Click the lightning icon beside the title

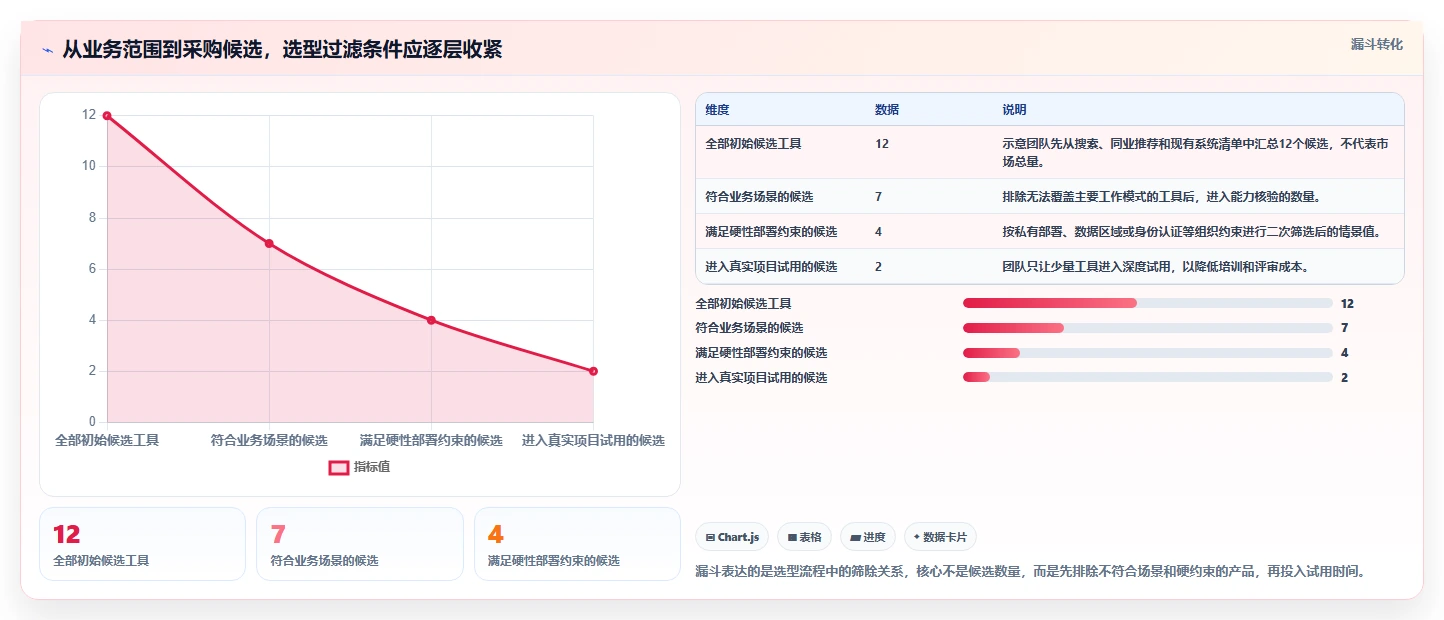point(48,50)
